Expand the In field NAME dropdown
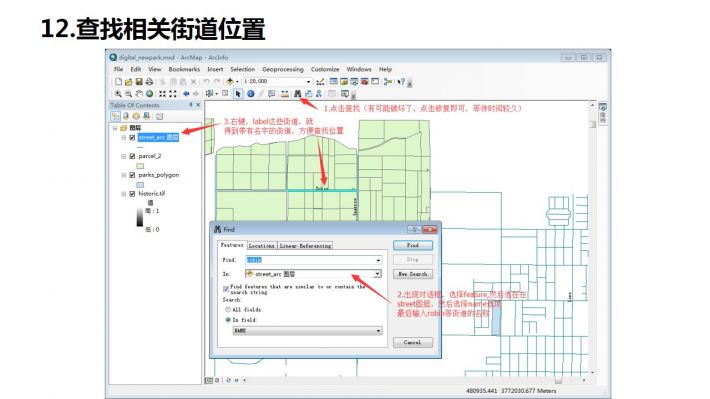Screen dimensions: 710x399 [x=378, y=331]
